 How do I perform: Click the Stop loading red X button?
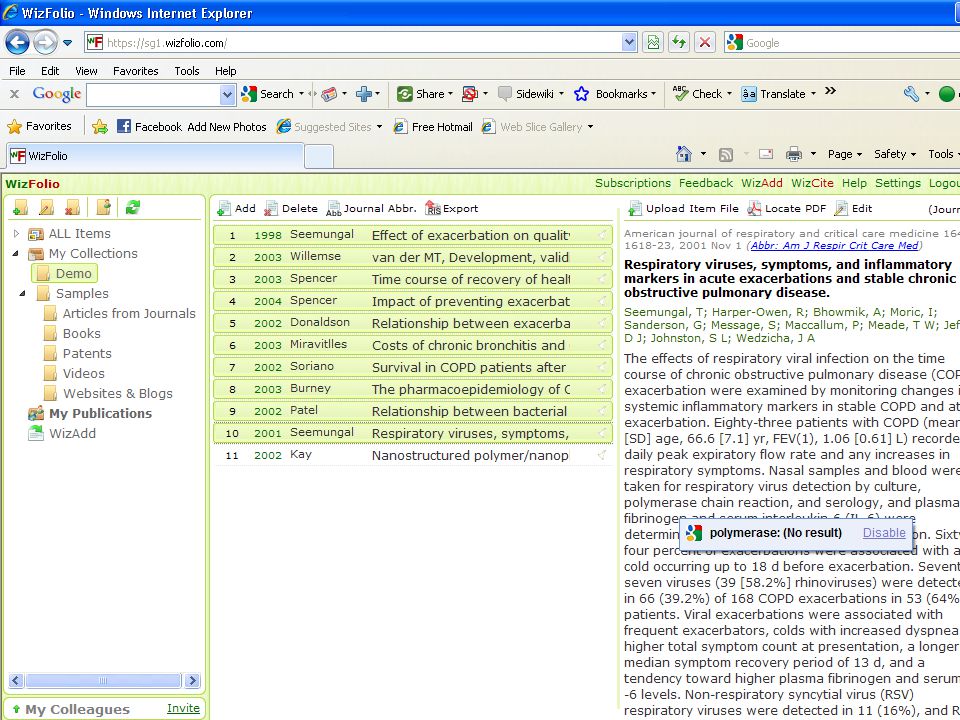click(x=705, y=42)
